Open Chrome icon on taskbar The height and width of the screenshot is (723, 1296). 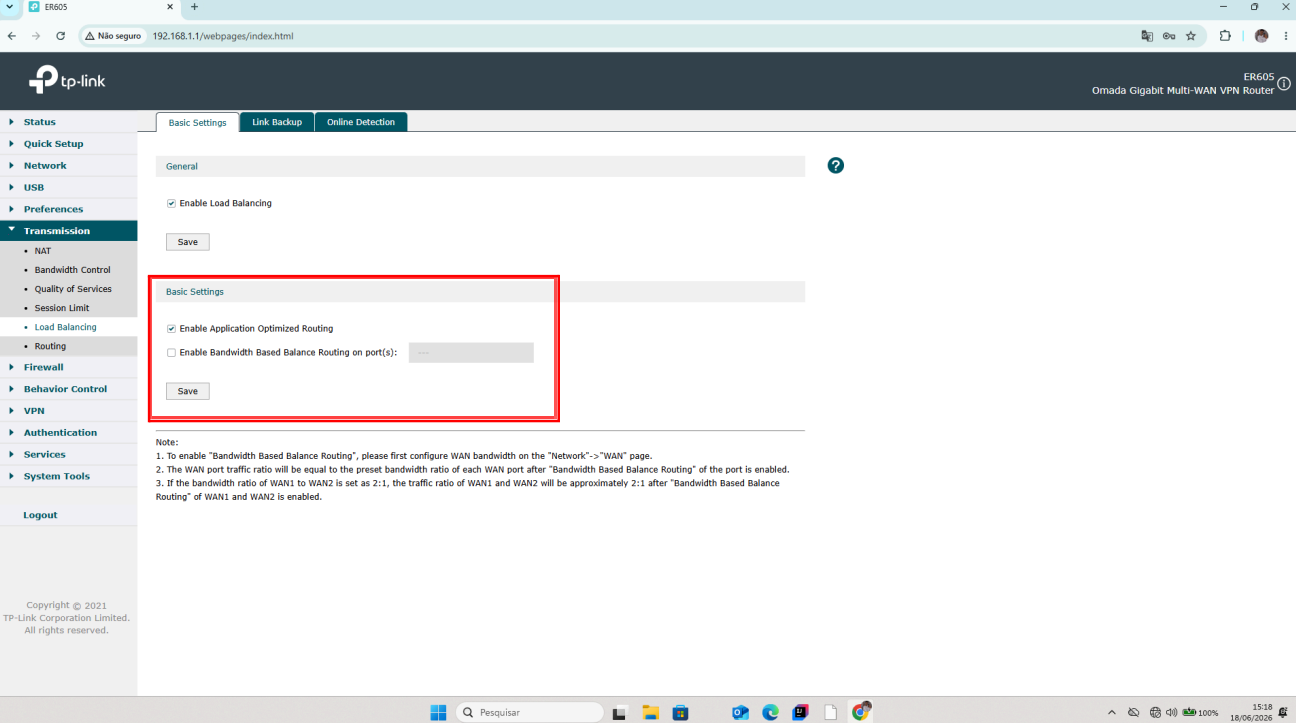pos(861,711)
